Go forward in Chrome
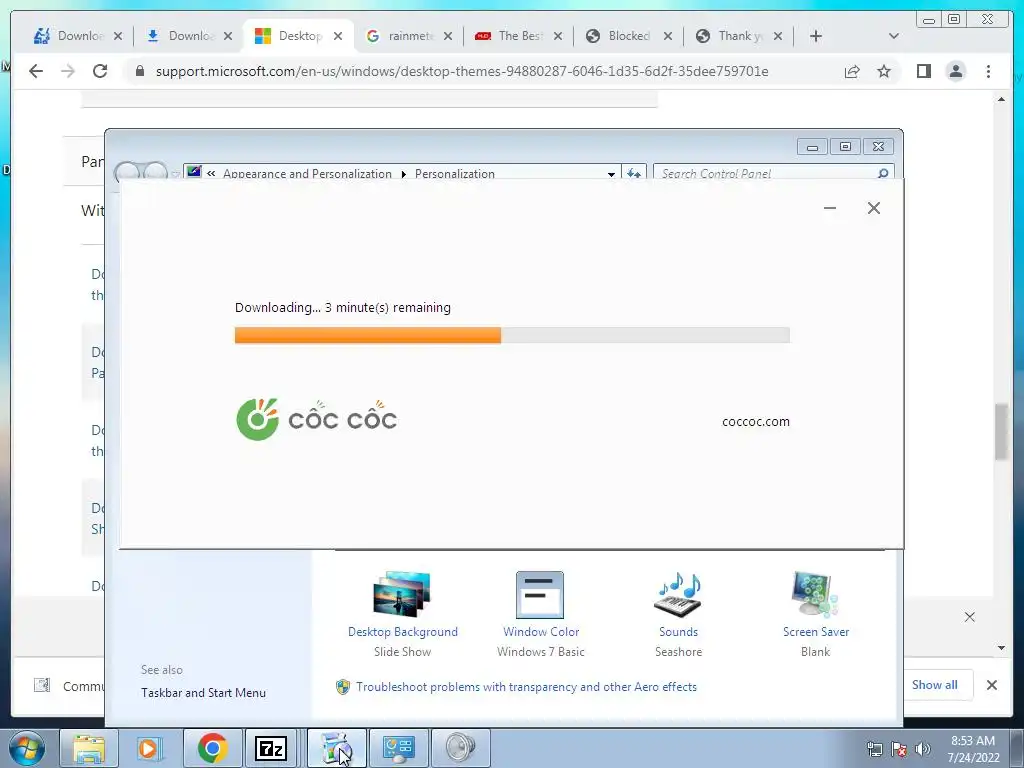 tap(68, 71)
